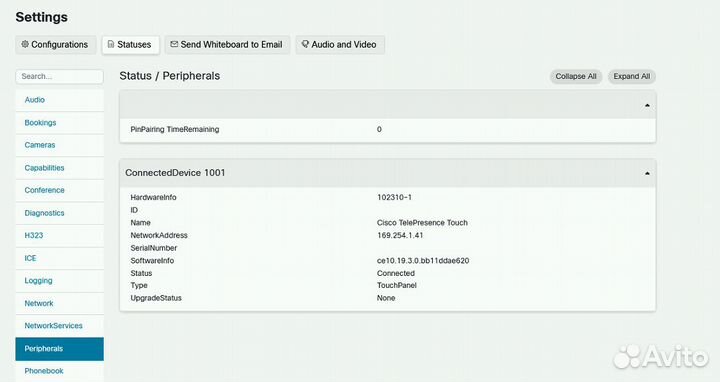Click the Settings page title
The height and width of the screenshot is (382, 720).
[x=42, y=17]
